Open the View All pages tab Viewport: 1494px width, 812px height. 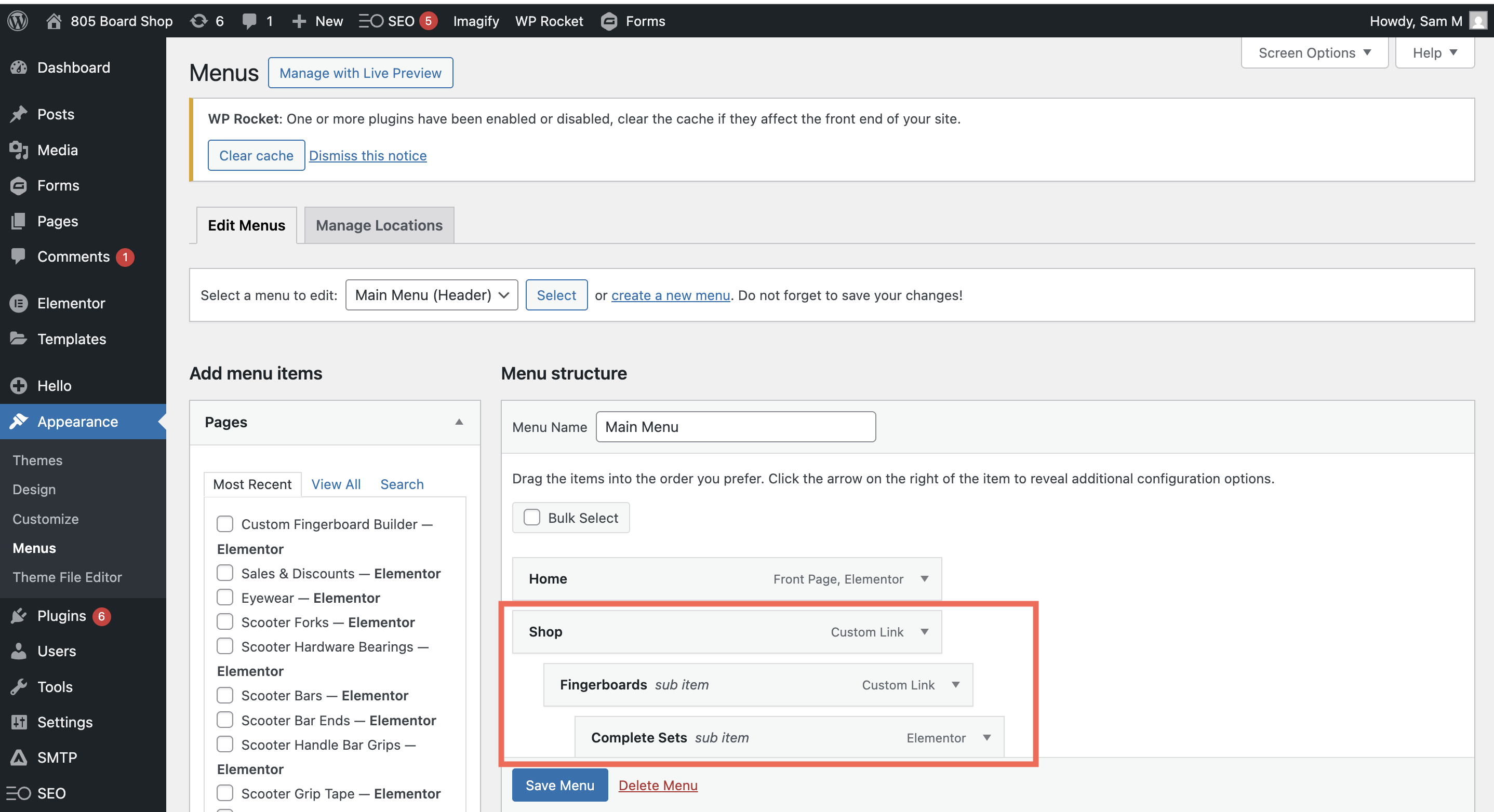pyautogui.click(x=336, y=484)
